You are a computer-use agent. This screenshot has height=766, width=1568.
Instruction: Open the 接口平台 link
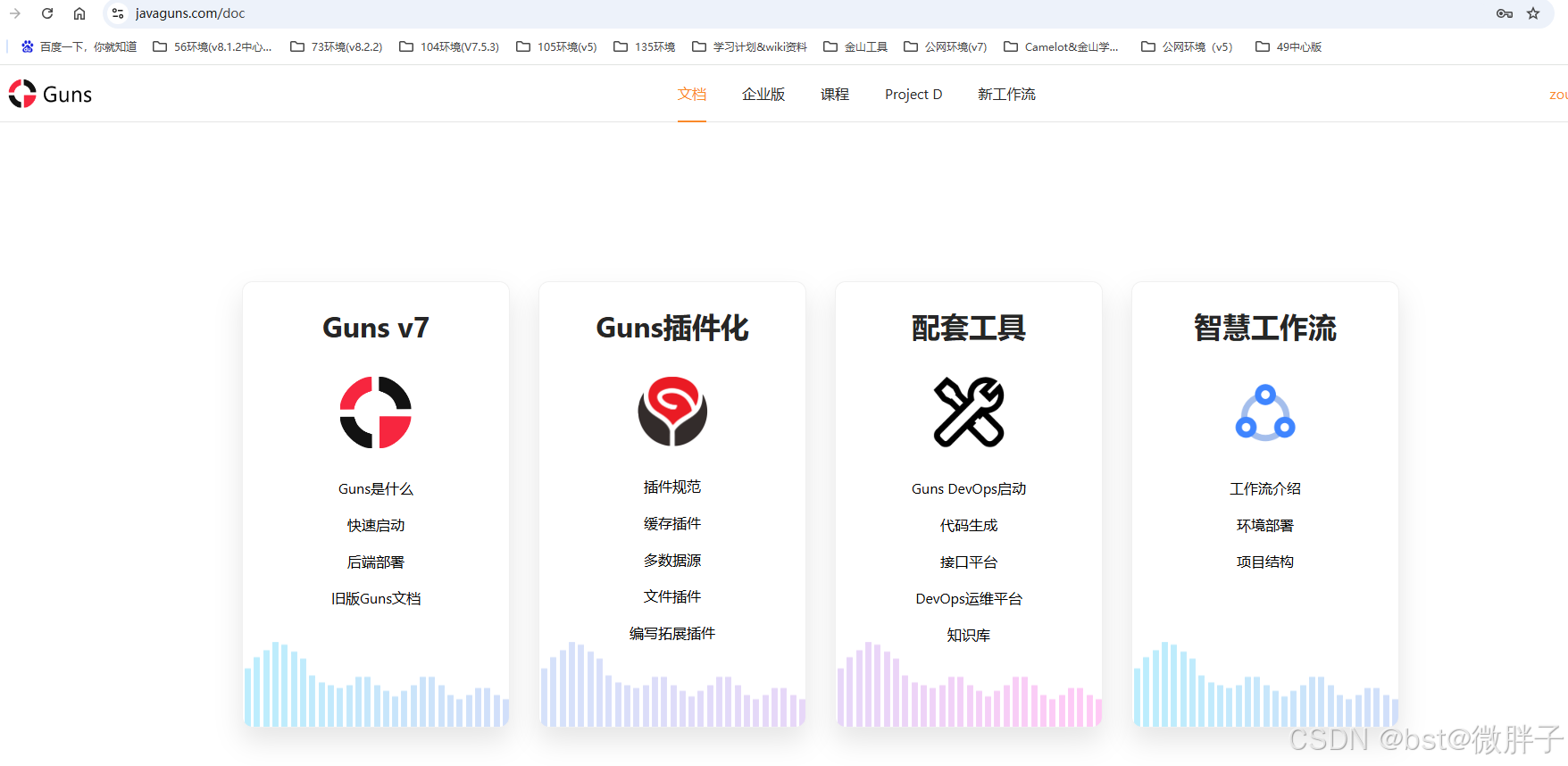pos(969,562)
